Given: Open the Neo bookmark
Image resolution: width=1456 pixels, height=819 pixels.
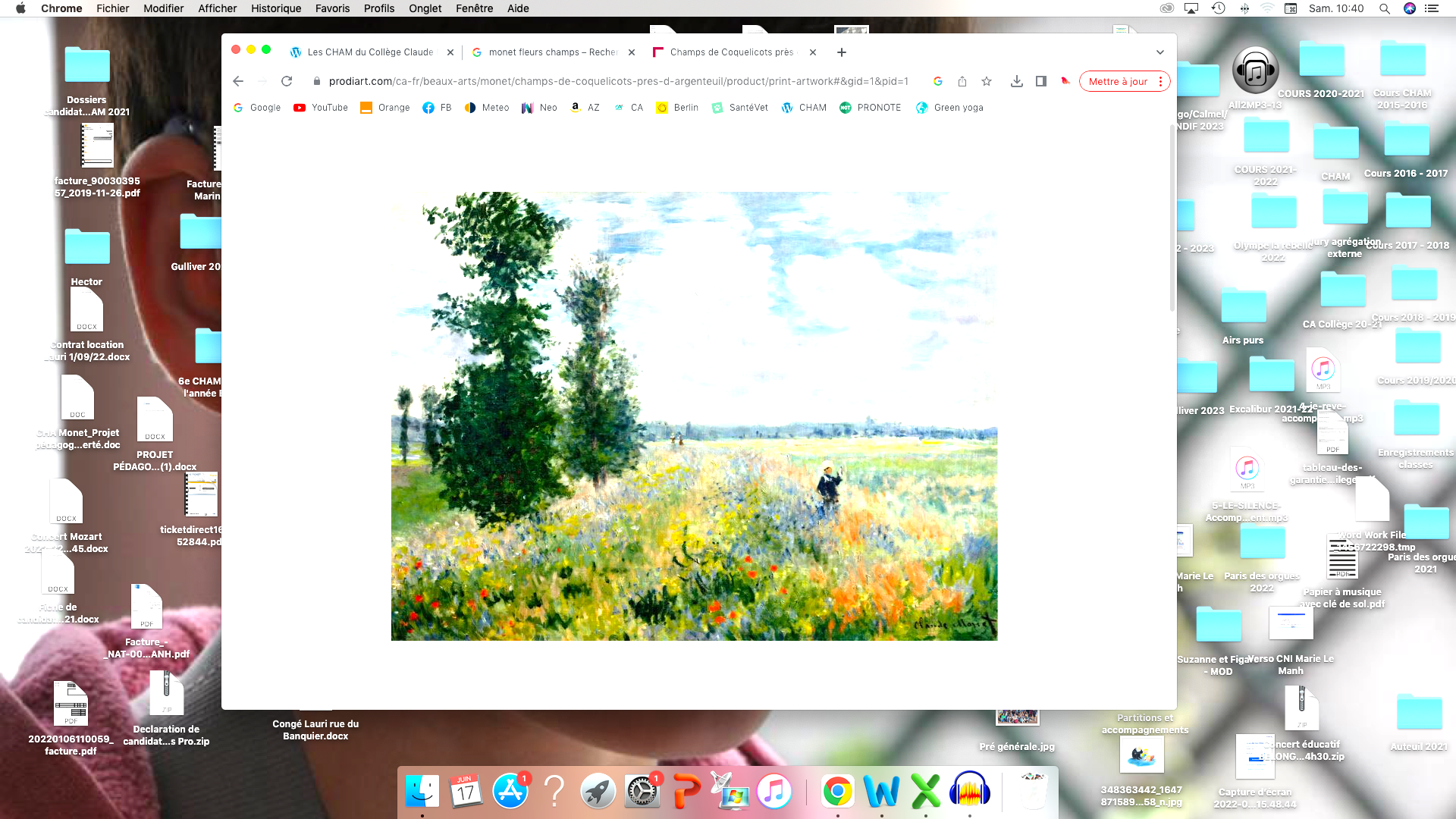Looking at the screenshot, I should click(x=539, y=108).
